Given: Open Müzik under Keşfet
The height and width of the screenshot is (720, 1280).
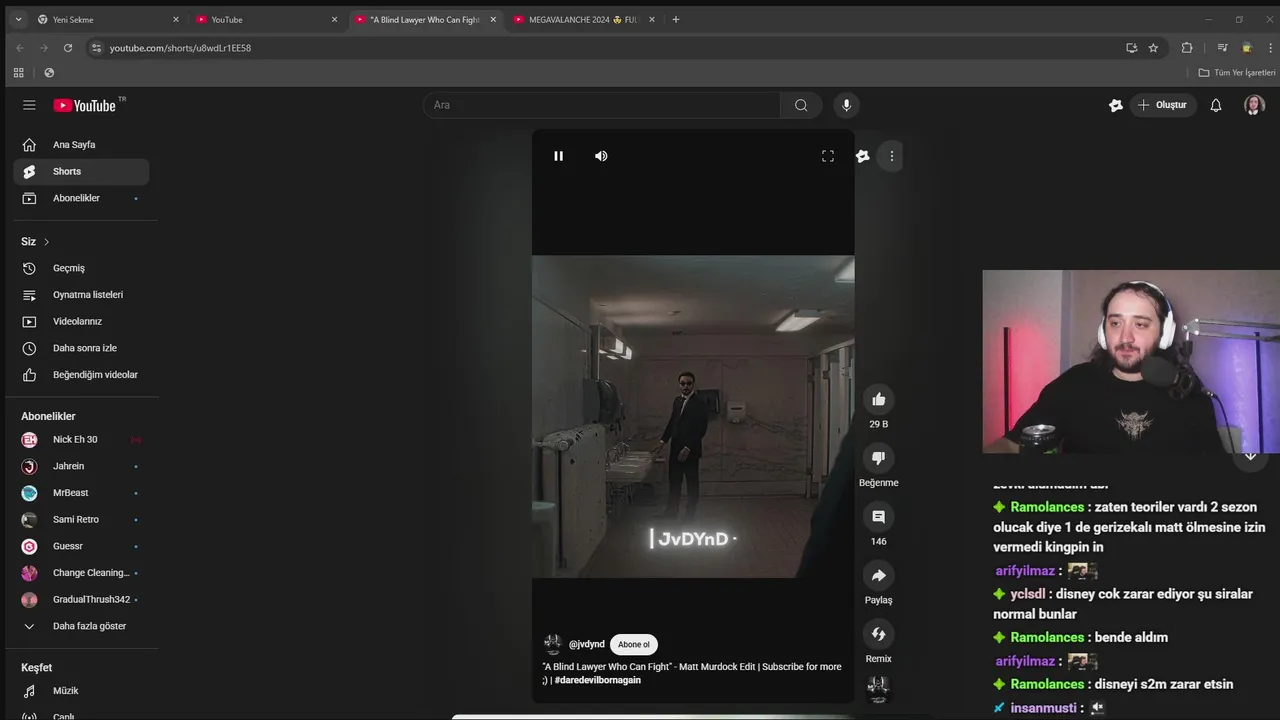Looking at the screenshot, I should pos(81,691).
